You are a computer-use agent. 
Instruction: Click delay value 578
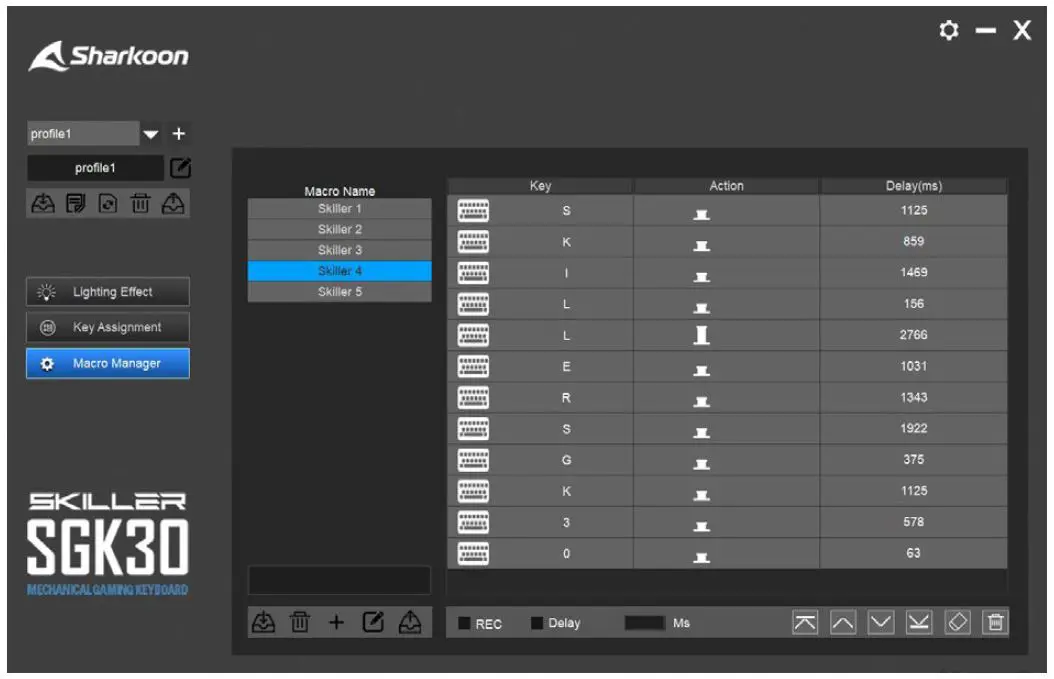coord(914,522)
